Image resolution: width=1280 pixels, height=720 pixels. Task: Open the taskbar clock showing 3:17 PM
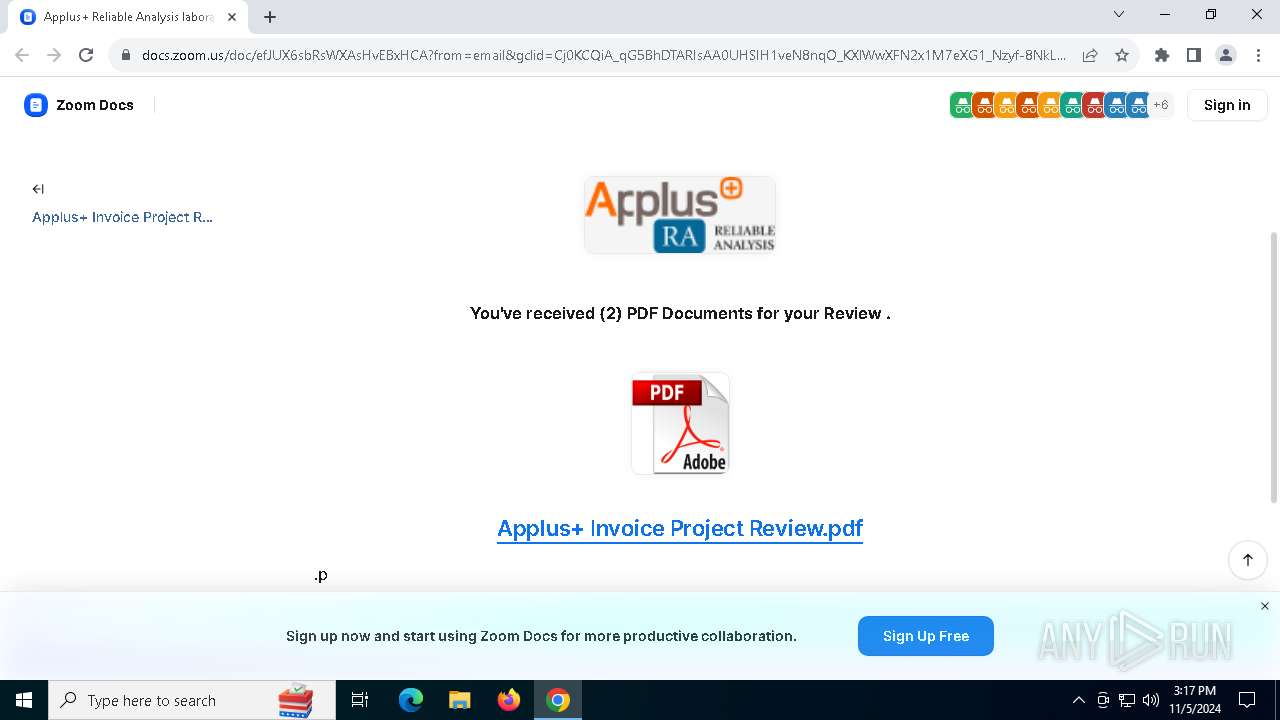pyautogui.click(x=1195, y=700)
